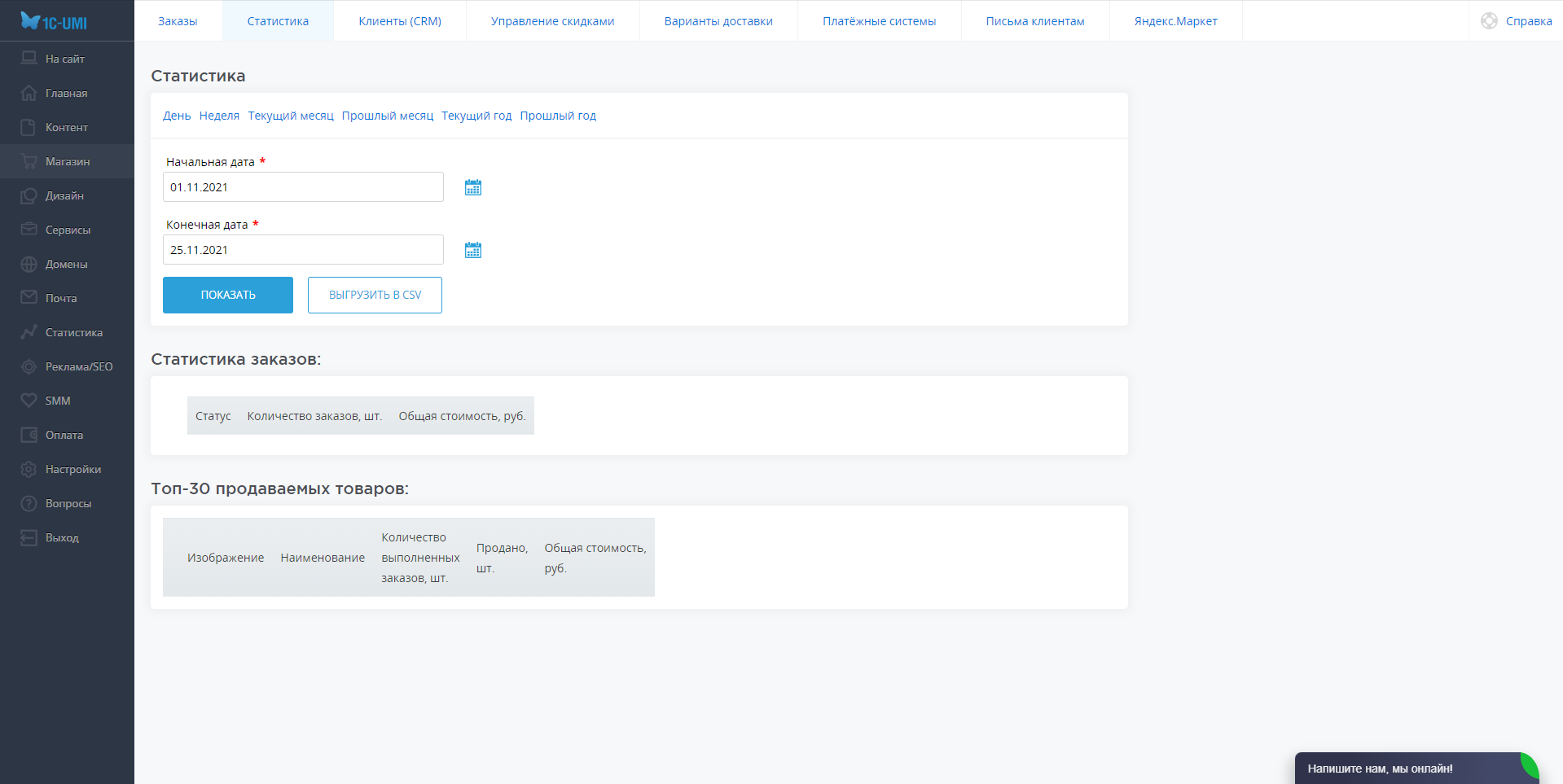The width and height of the screenshot is (1563, 784).
Task: Open calendar picker for Конечная дата
Action: click(x=473, y=250)
